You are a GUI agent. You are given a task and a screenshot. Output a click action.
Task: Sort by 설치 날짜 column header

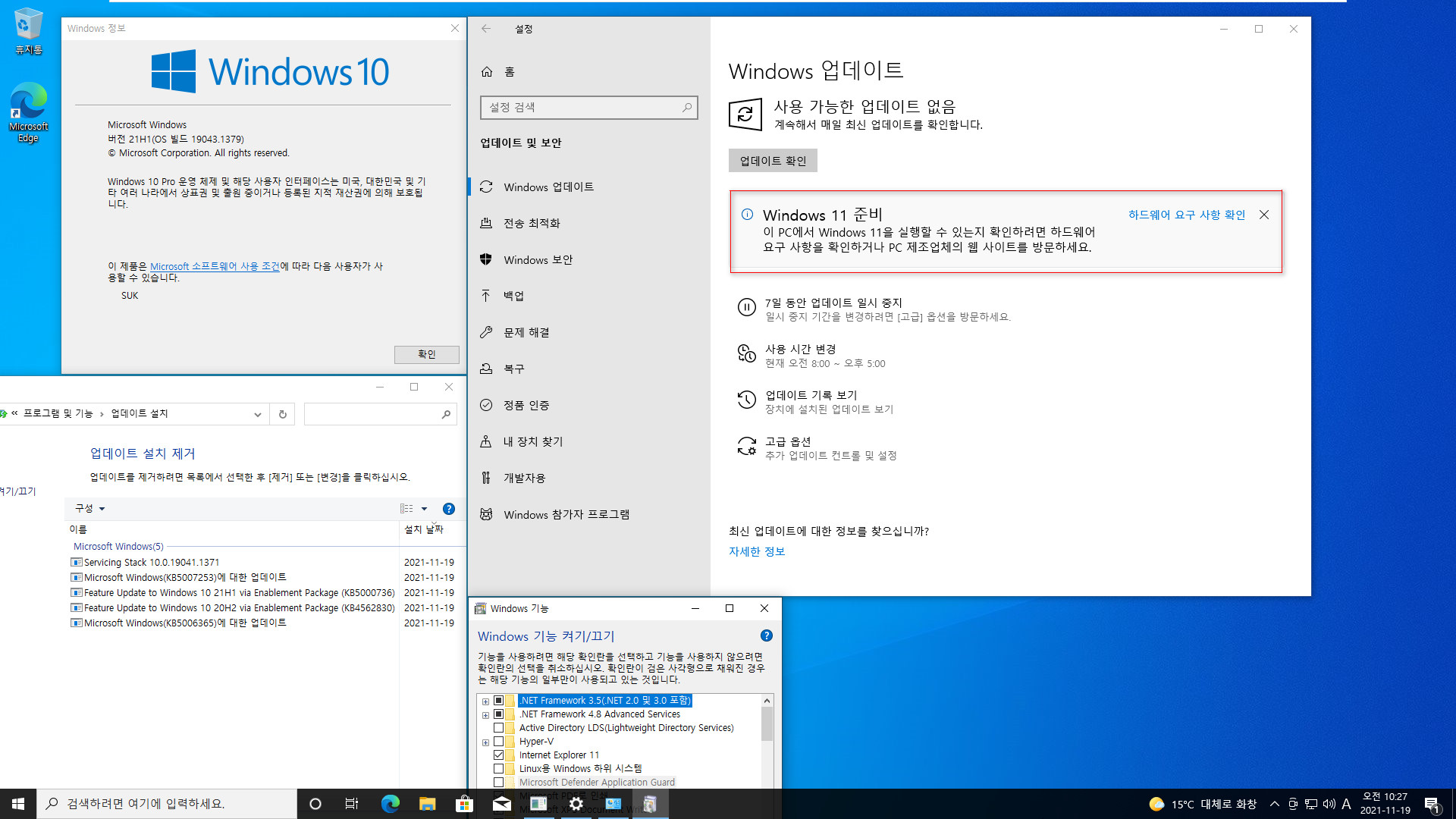[423, 529]
